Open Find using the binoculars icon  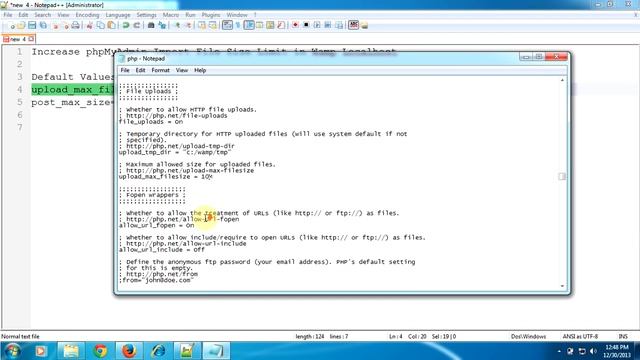tap(151, 25)
